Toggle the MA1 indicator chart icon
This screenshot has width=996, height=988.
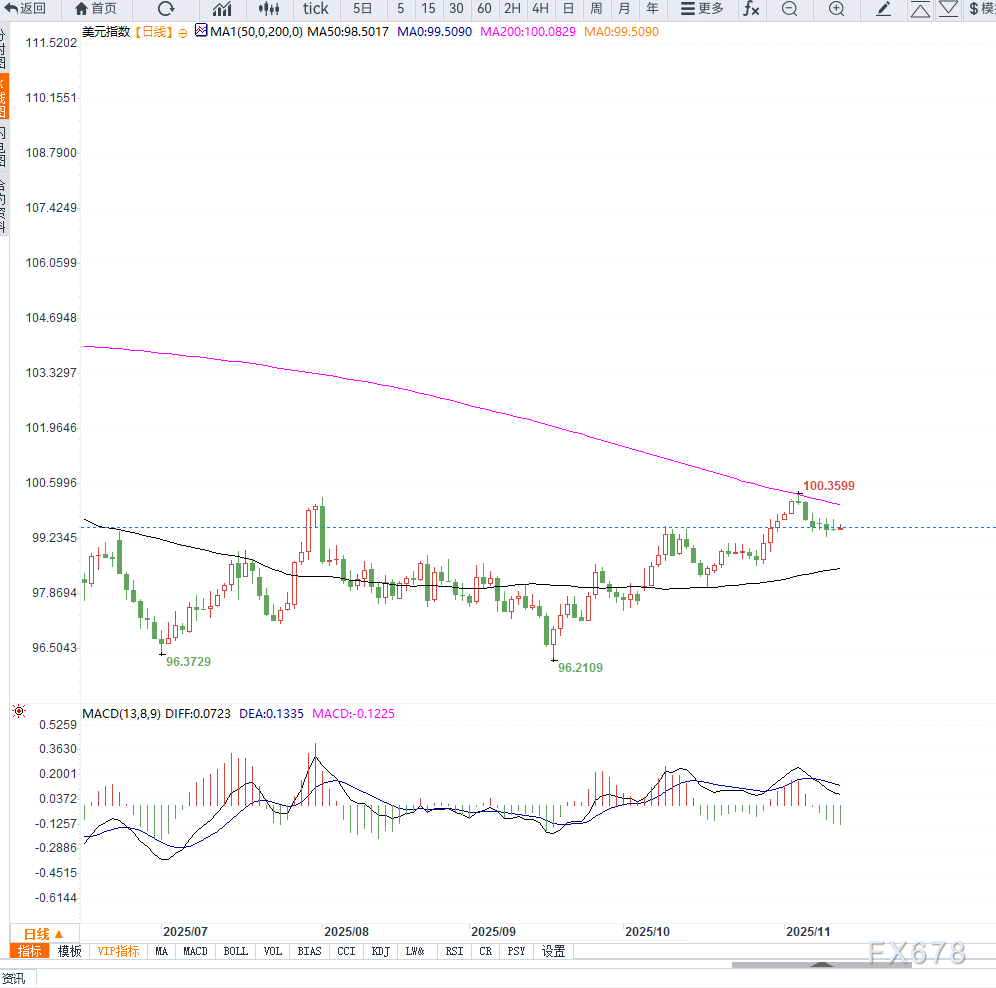[201, 32]
